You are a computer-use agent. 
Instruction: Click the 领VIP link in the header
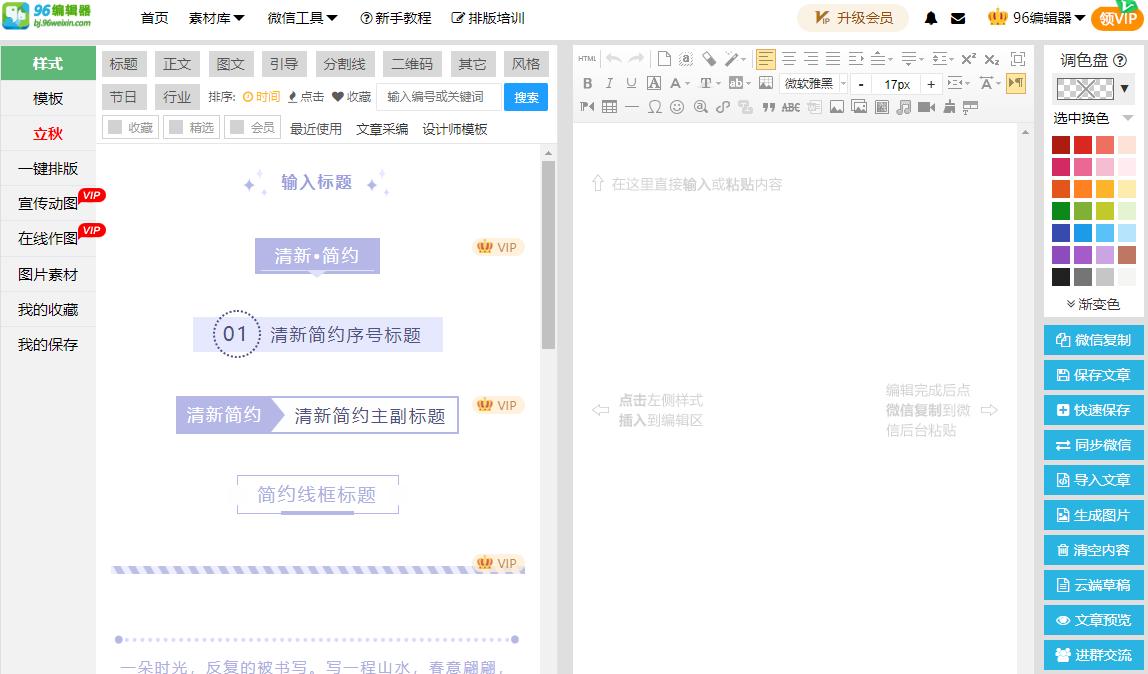click(1116, 17)
